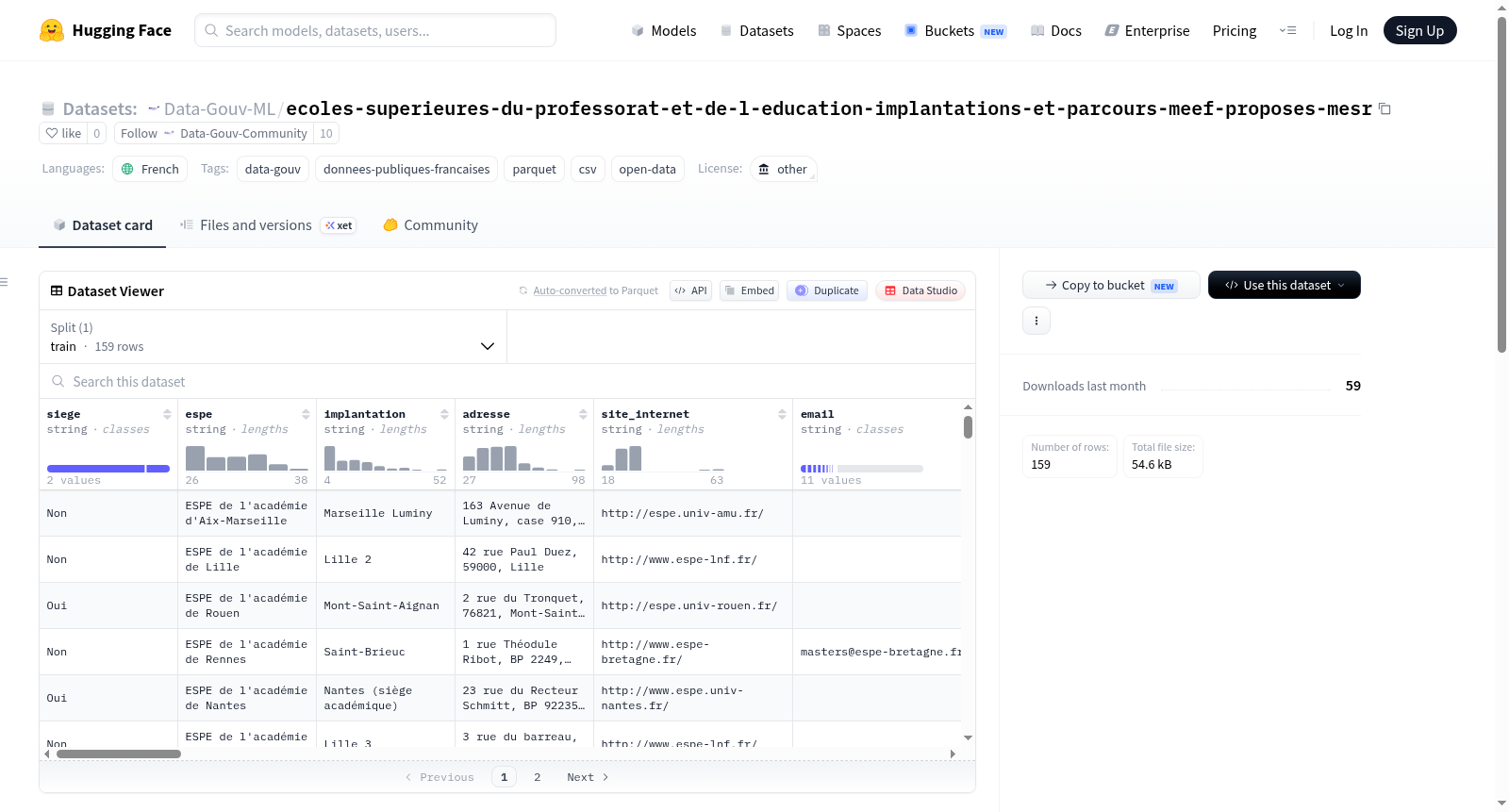Switch to Dataset card tab
1509x812 pixels.
102,225
